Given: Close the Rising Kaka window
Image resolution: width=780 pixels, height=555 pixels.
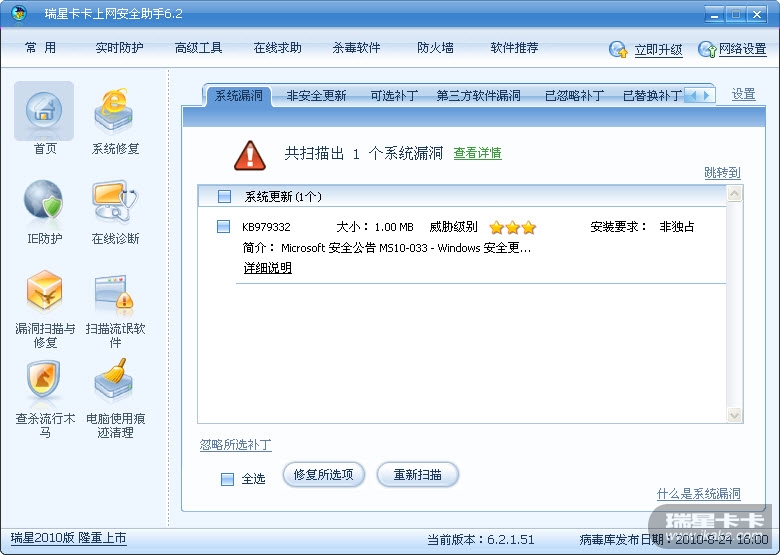Looking at the screenshot, I should tap(757, 14).
